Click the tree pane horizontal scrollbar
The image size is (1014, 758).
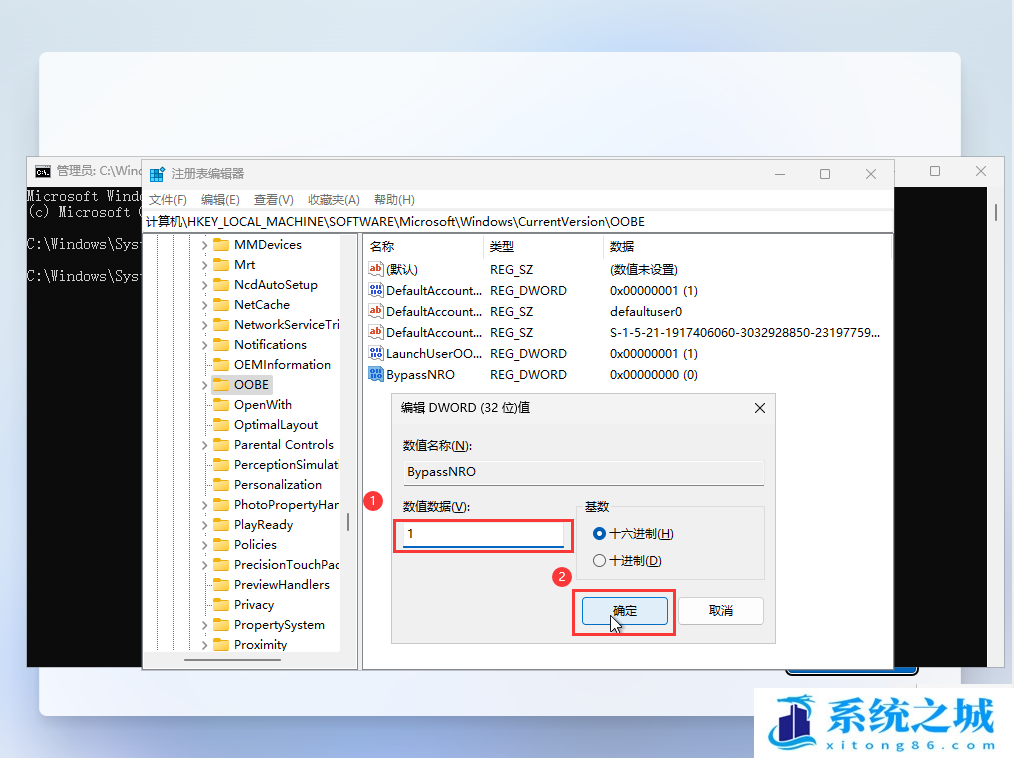coord(233,660)
